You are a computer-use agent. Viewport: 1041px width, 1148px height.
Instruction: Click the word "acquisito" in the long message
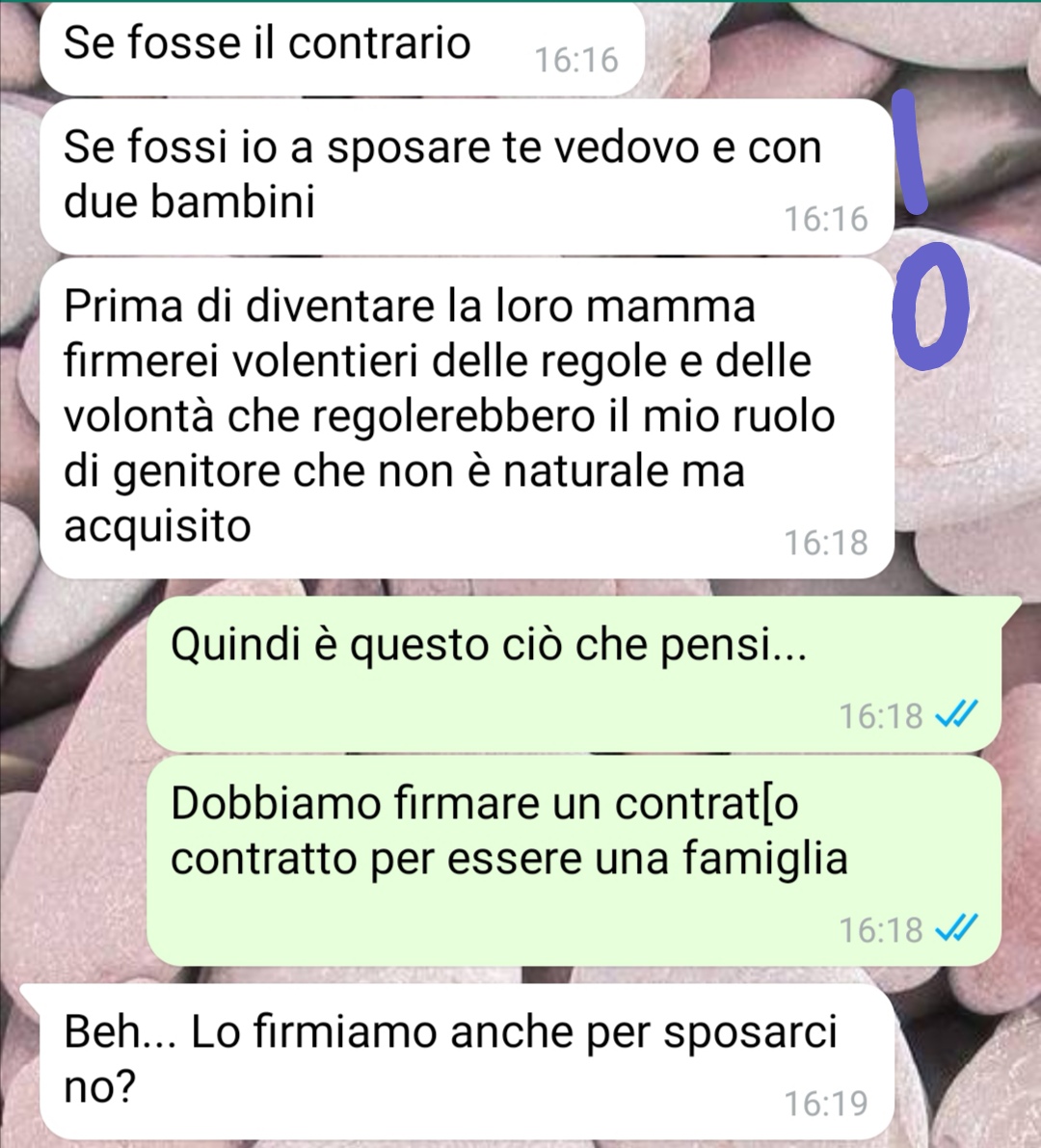coord(157,526)
